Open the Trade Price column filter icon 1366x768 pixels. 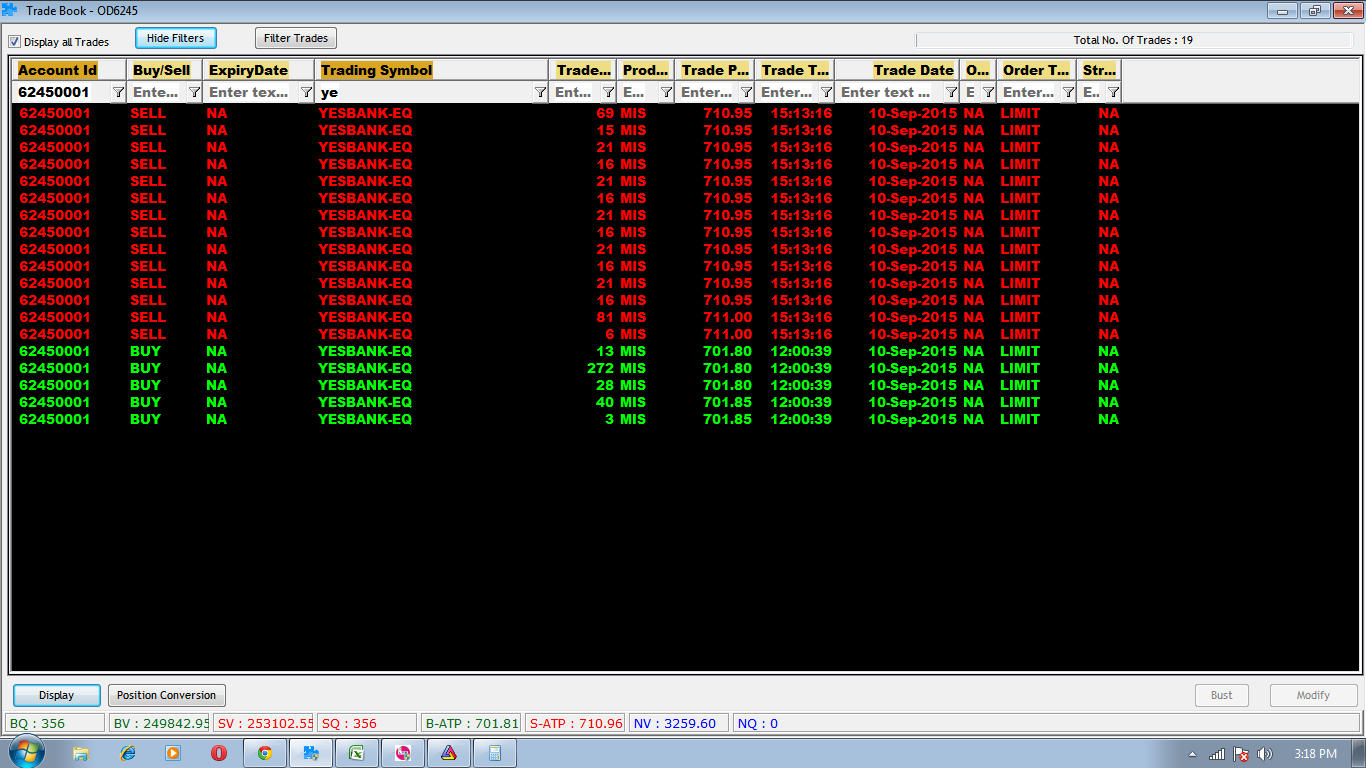746,92
